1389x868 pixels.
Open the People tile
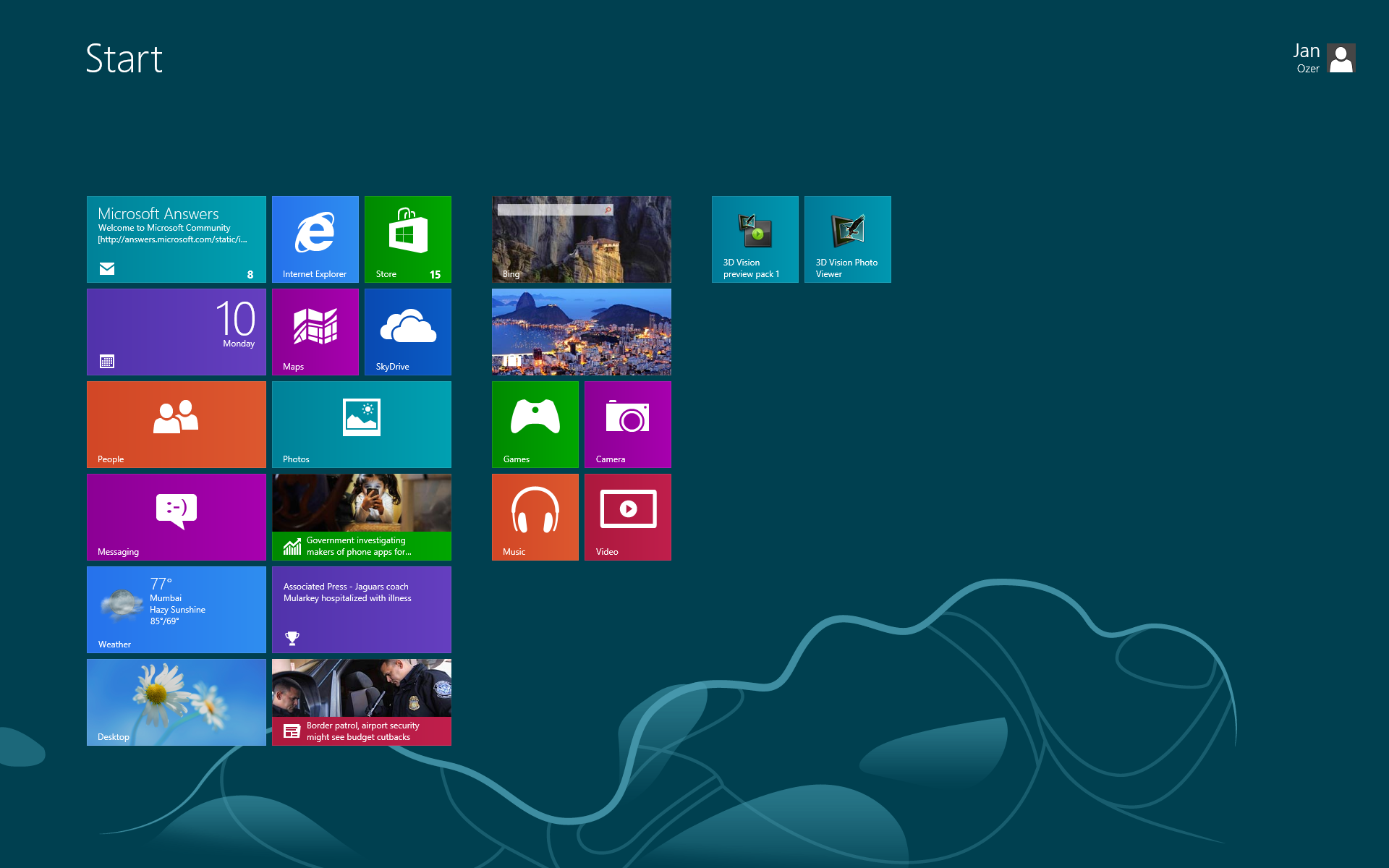tap(176, 424)
